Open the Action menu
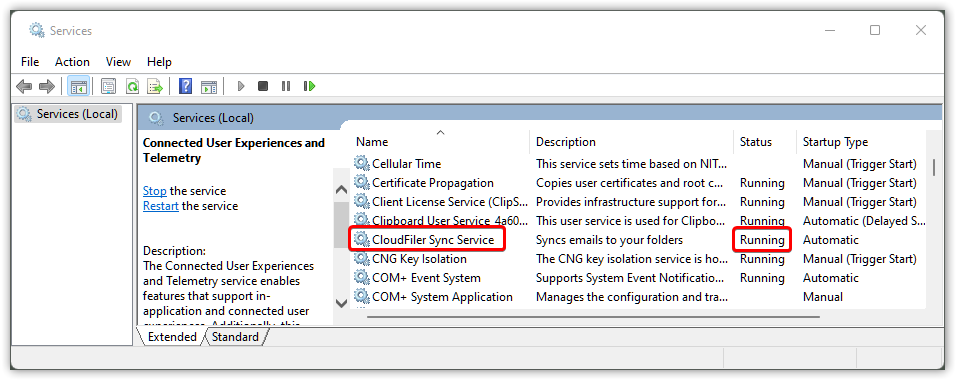This screenshot has height=380, width=956. coord(72,62)
